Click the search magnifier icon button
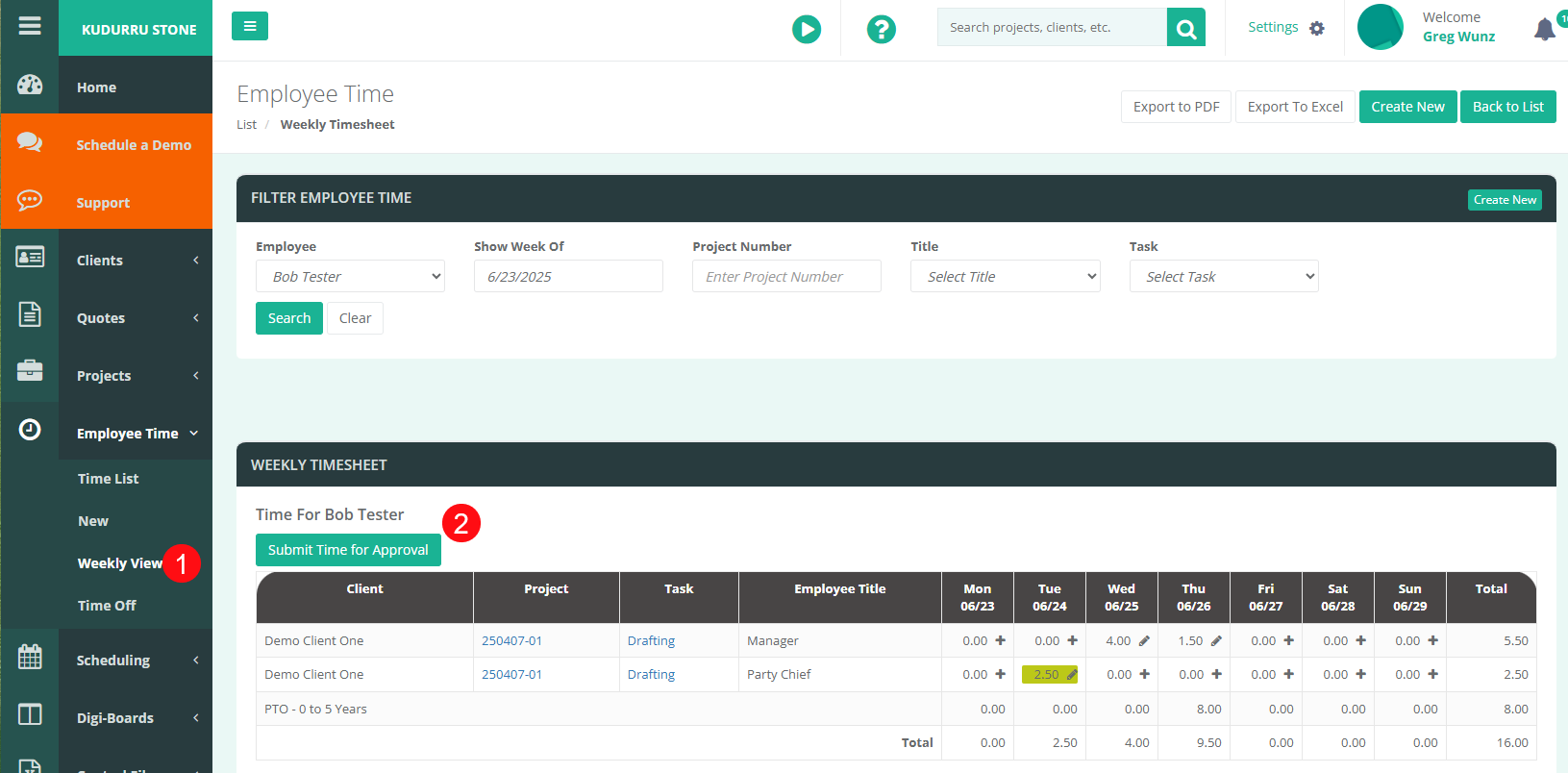 [x=1186, y=28]
